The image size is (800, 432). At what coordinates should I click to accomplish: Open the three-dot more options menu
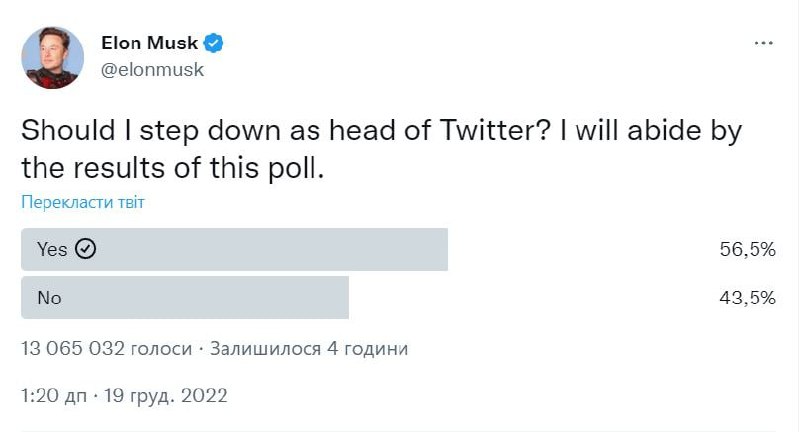(x=763, y=44)
